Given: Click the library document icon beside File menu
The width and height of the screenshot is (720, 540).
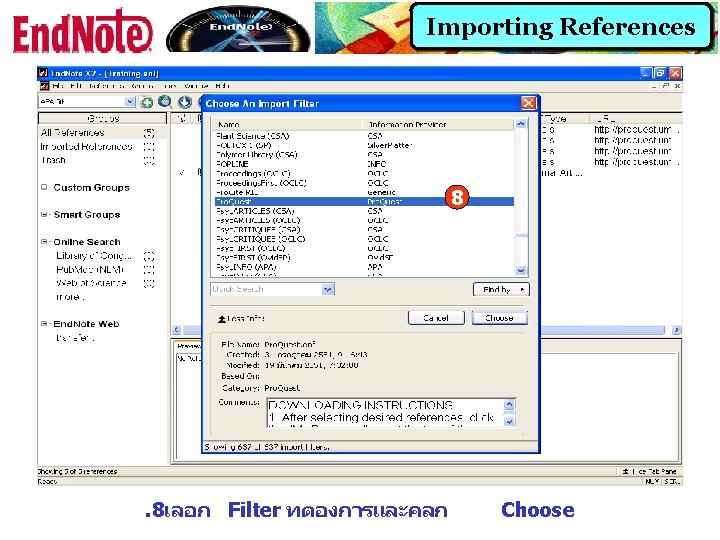Looking at the screenshot, I should (x=45, y=86).
